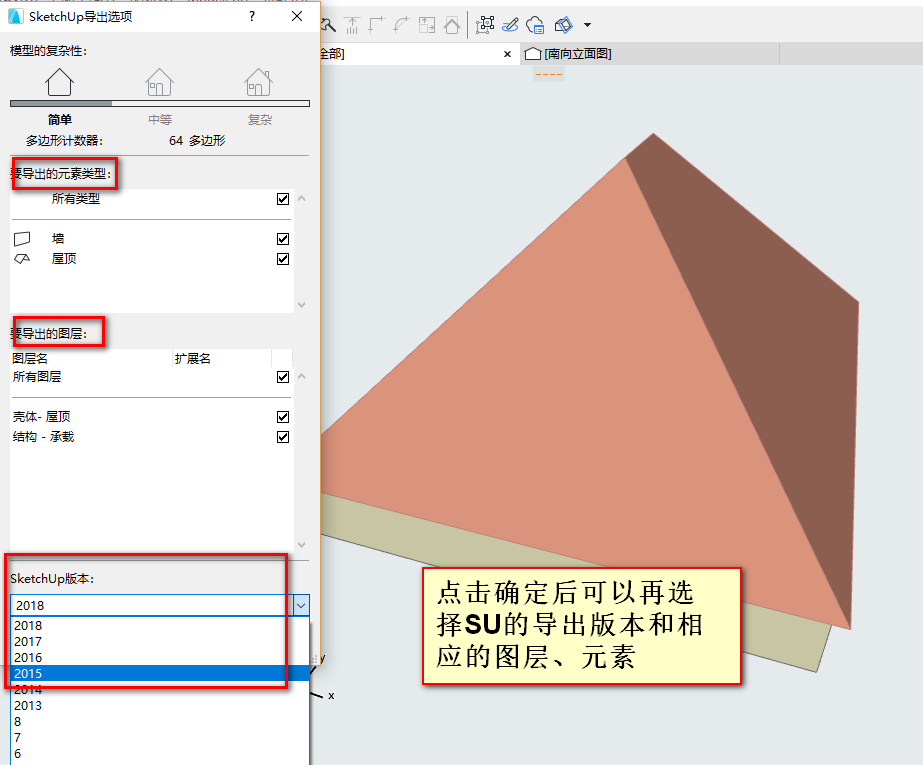Pick version 2013 in the dropdown list
Image resolution: width=923 pixels, height=765 pixels.
[160, 706]
